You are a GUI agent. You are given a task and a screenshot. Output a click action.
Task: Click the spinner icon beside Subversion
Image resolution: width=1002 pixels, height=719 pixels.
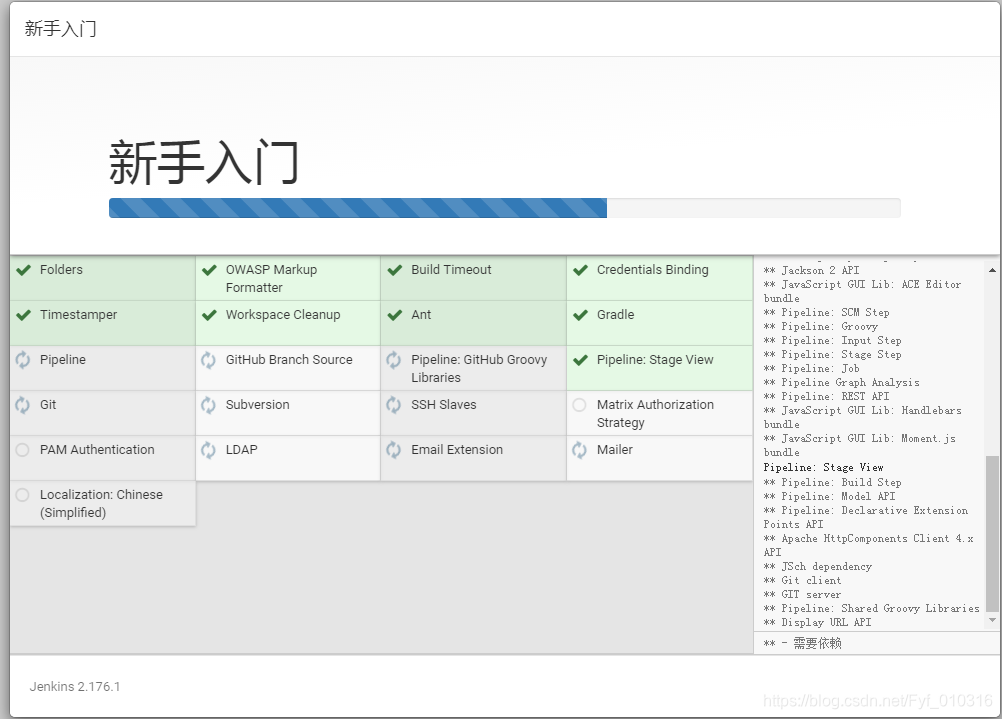point(208,405)
